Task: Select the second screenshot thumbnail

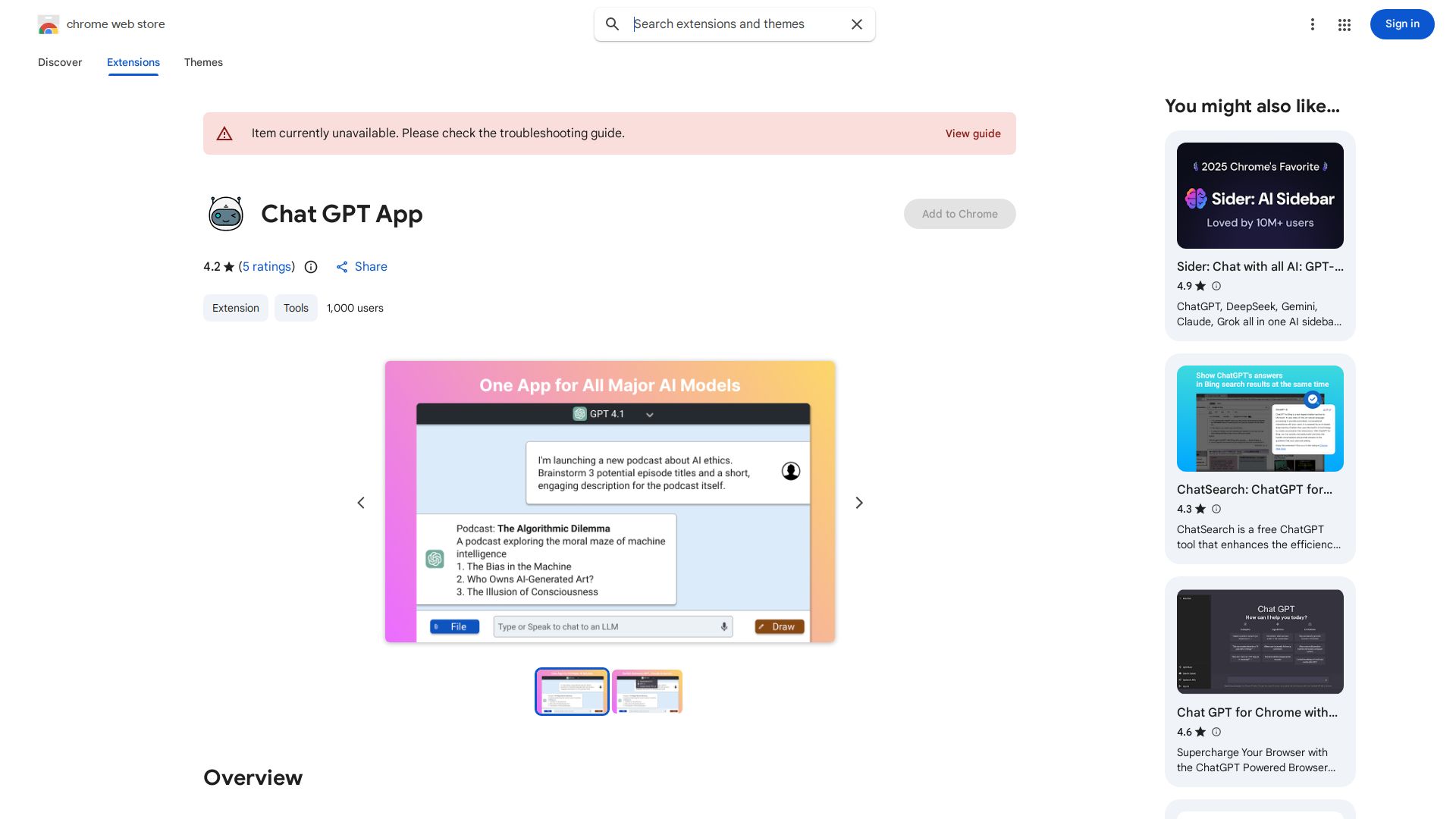Action: click(647, 691)
